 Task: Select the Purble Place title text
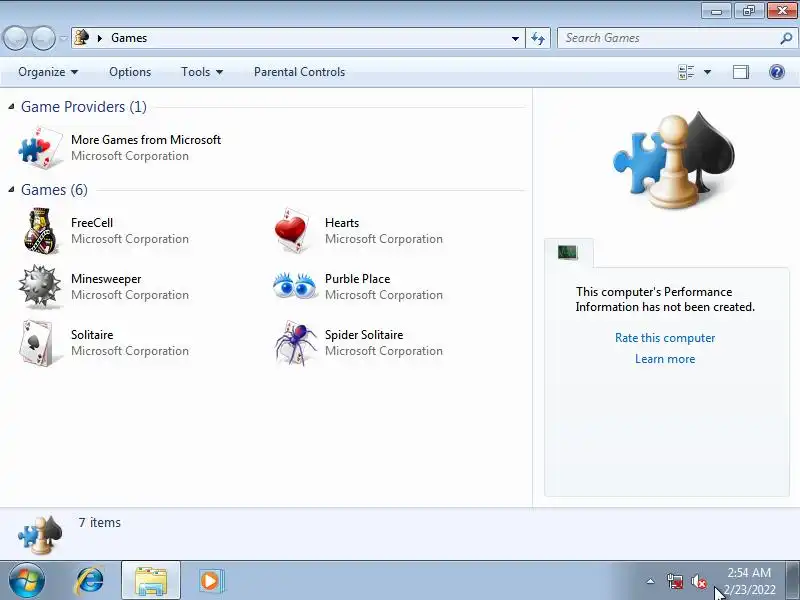point(358,279)
